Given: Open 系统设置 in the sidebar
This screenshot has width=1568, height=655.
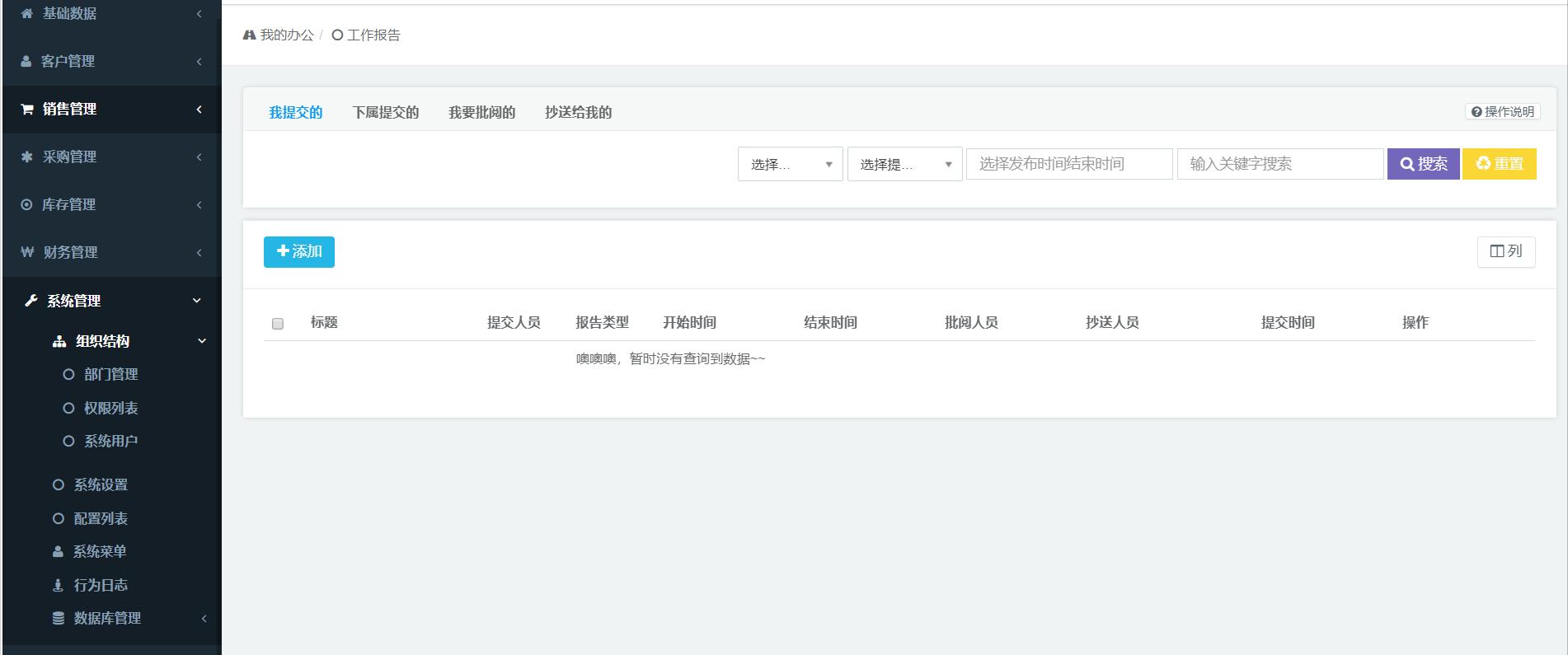Looking at the screenshot, I should tap(101, 484).
